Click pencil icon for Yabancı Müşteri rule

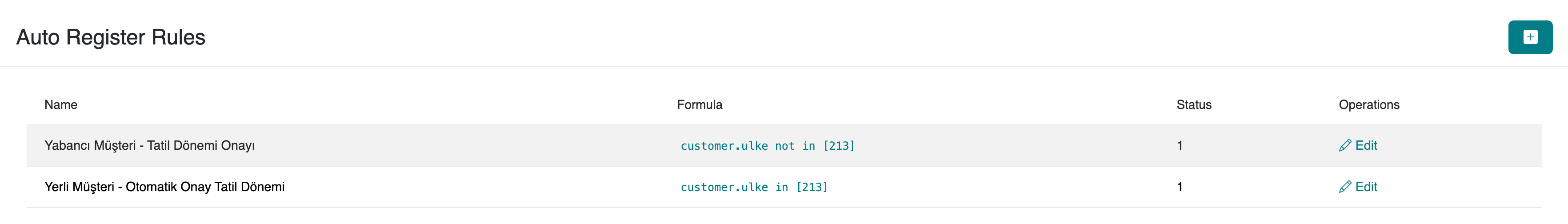[x=1344, y=145]
